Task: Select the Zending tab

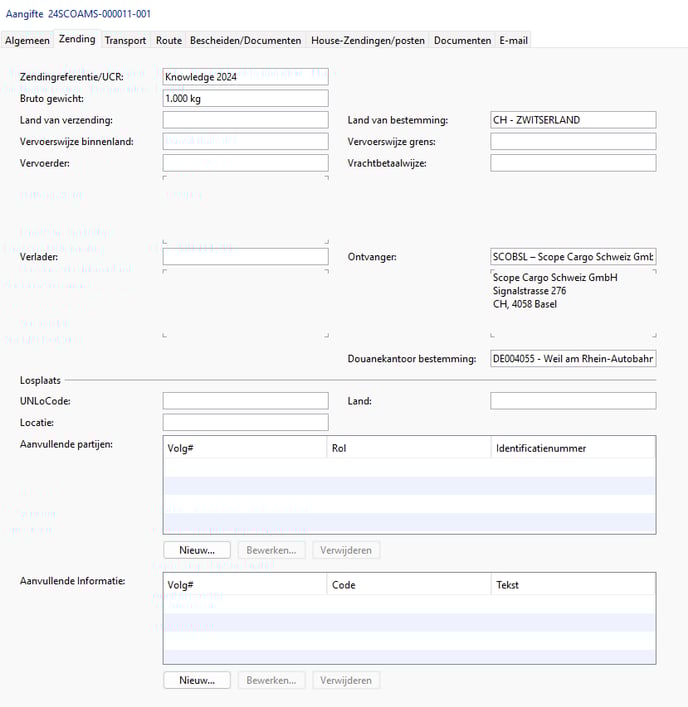Action: point(77,39)
